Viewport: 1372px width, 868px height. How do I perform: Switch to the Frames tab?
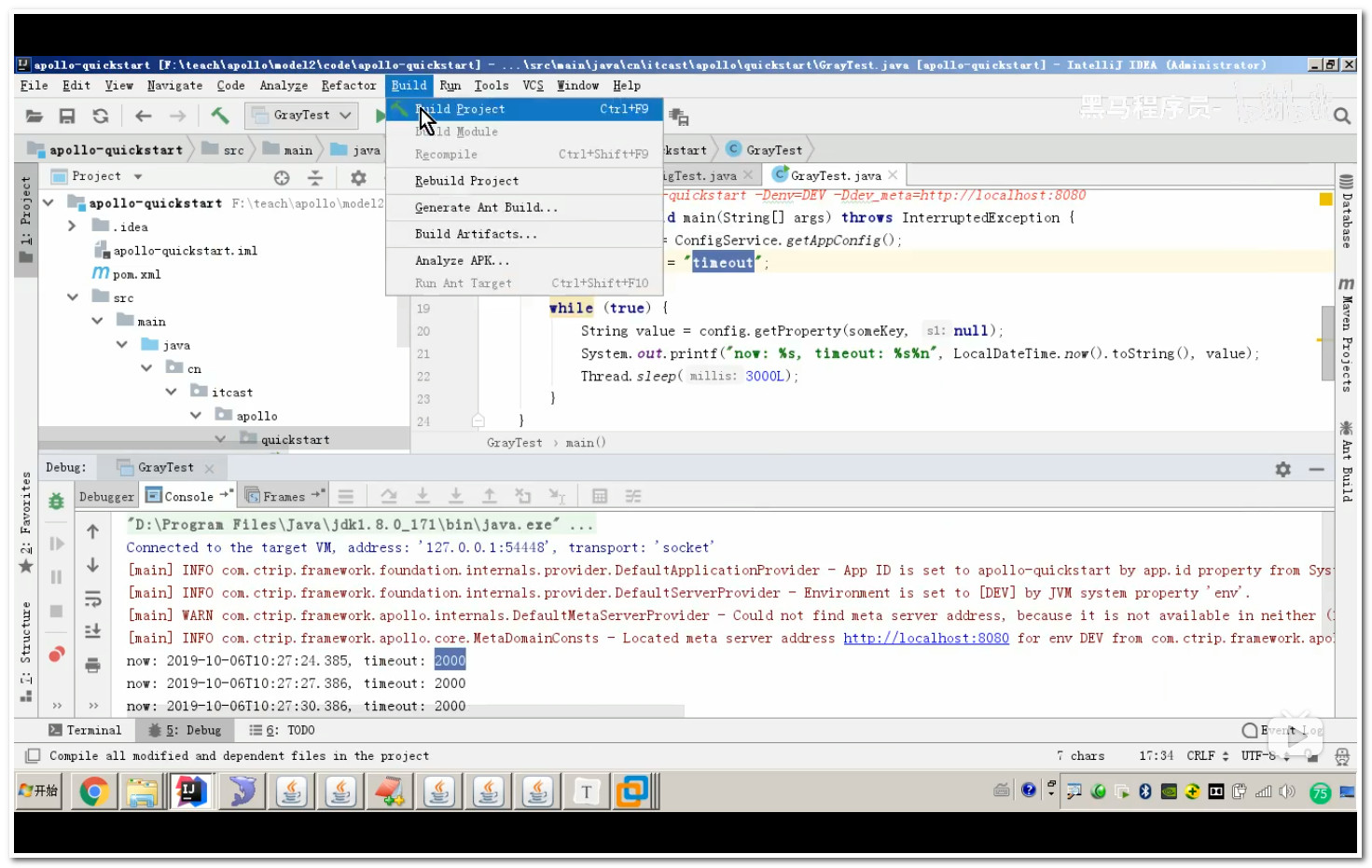[284, 496]
